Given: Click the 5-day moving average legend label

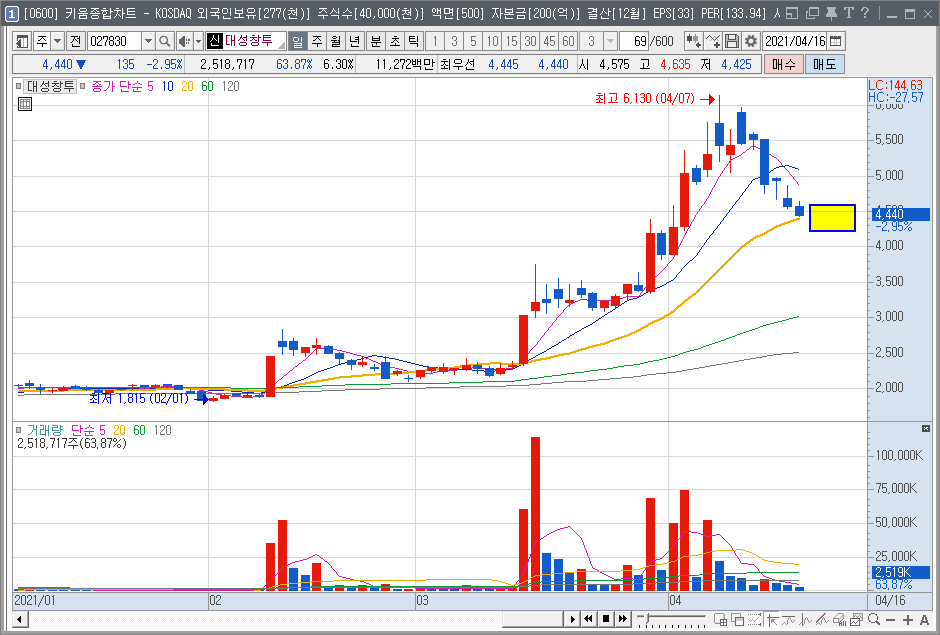Looking at the screenshot, I should (150, 86).
